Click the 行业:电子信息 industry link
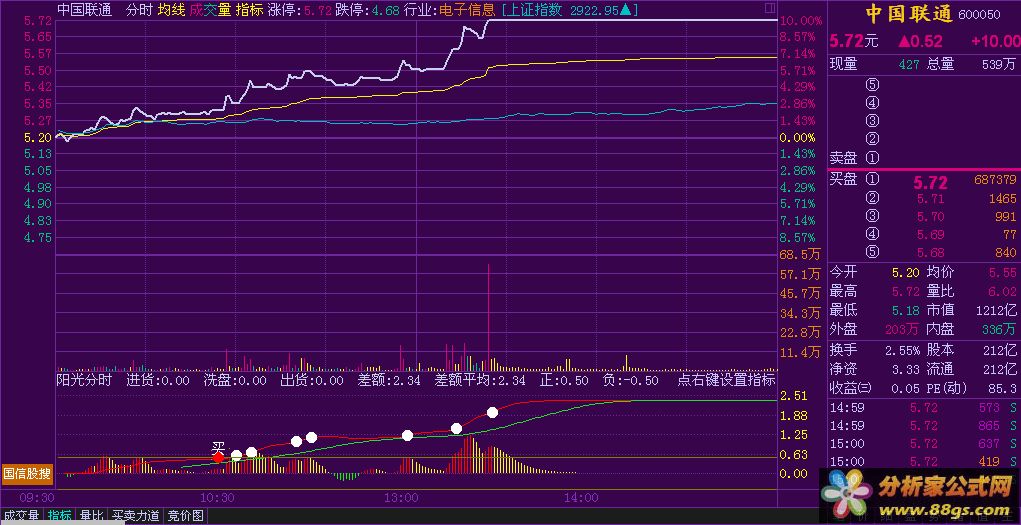The width and height of the screenshot is (1021, 525). pos(449,10)
